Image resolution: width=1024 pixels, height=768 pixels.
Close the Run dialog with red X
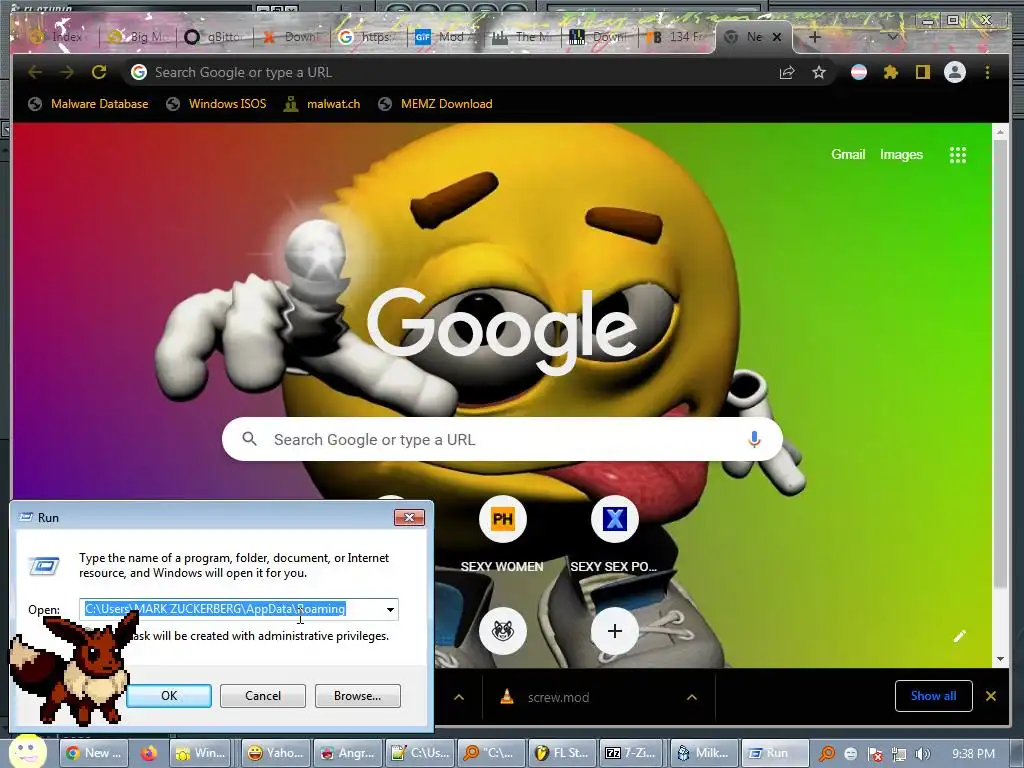click(409, 517)
